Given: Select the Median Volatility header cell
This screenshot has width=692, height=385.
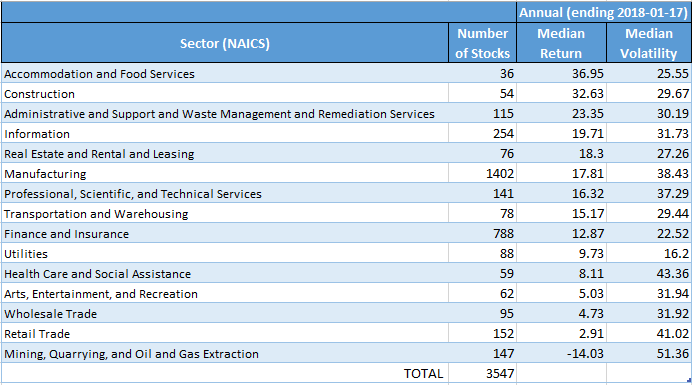Looking at the screenshot, I should (649, 43).
